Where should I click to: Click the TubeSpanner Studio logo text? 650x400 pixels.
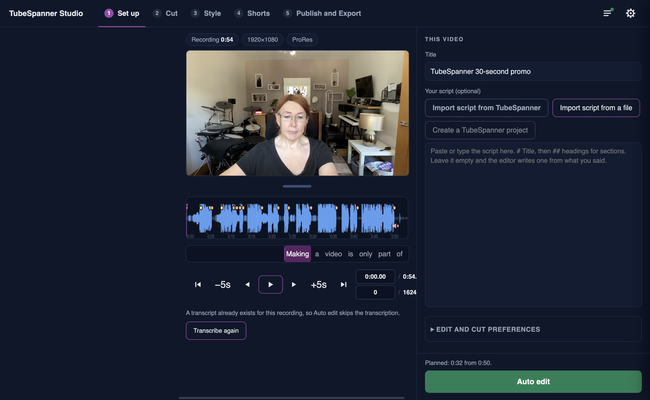point(46,13)
